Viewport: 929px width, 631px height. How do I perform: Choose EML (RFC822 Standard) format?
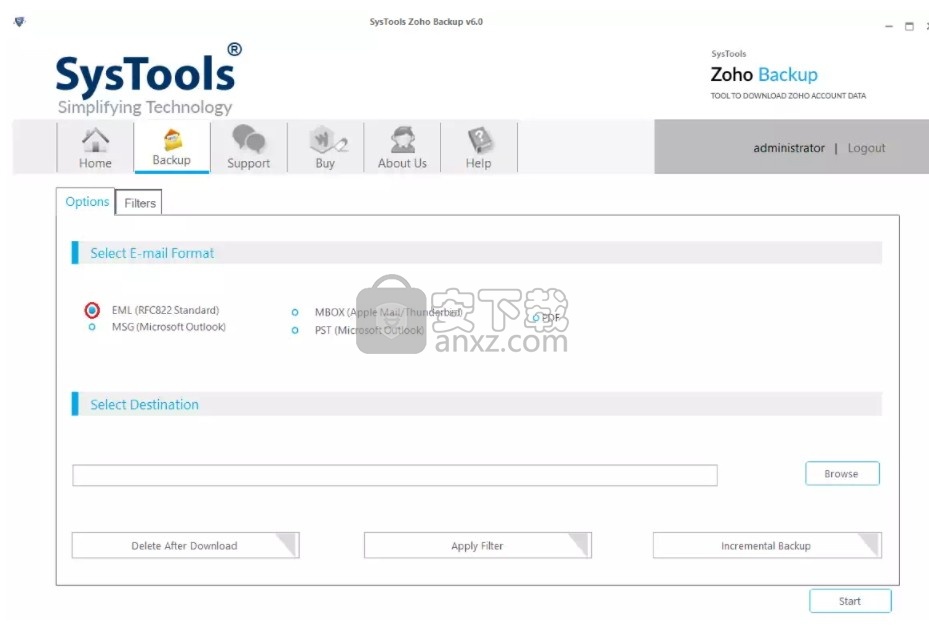(x=92, y=310)
